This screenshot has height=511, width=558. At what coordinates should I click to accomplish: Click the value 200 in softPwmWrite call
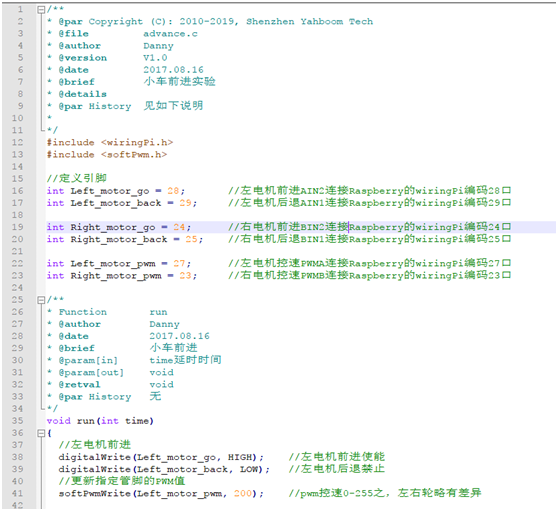243,493
